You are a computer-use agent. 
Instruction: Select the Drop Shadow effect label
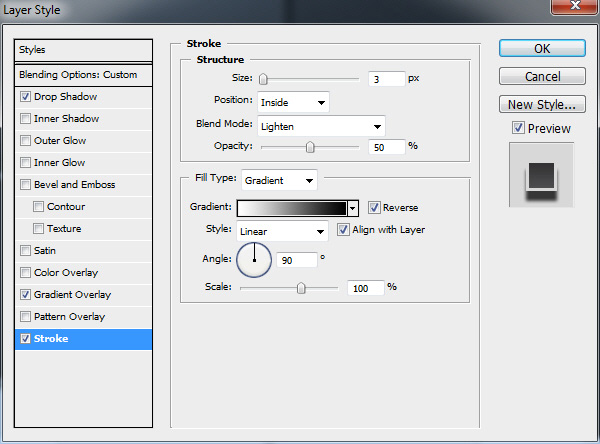click(65, 96)
